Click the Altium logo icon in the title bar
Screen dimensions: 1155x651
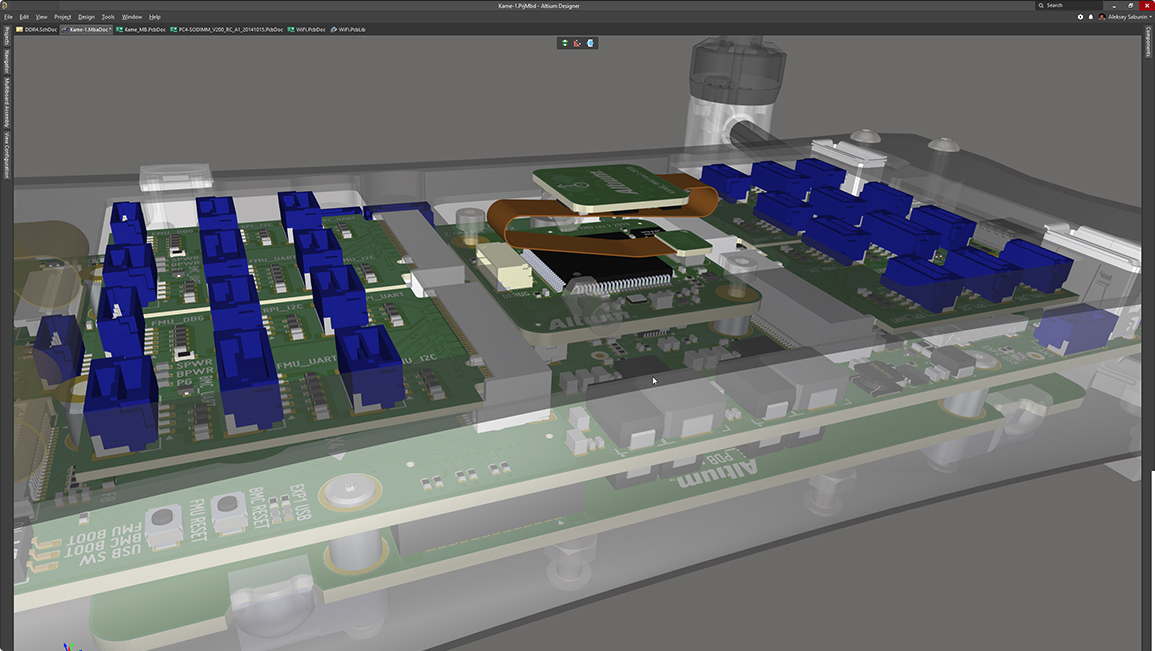pos(5,5)
